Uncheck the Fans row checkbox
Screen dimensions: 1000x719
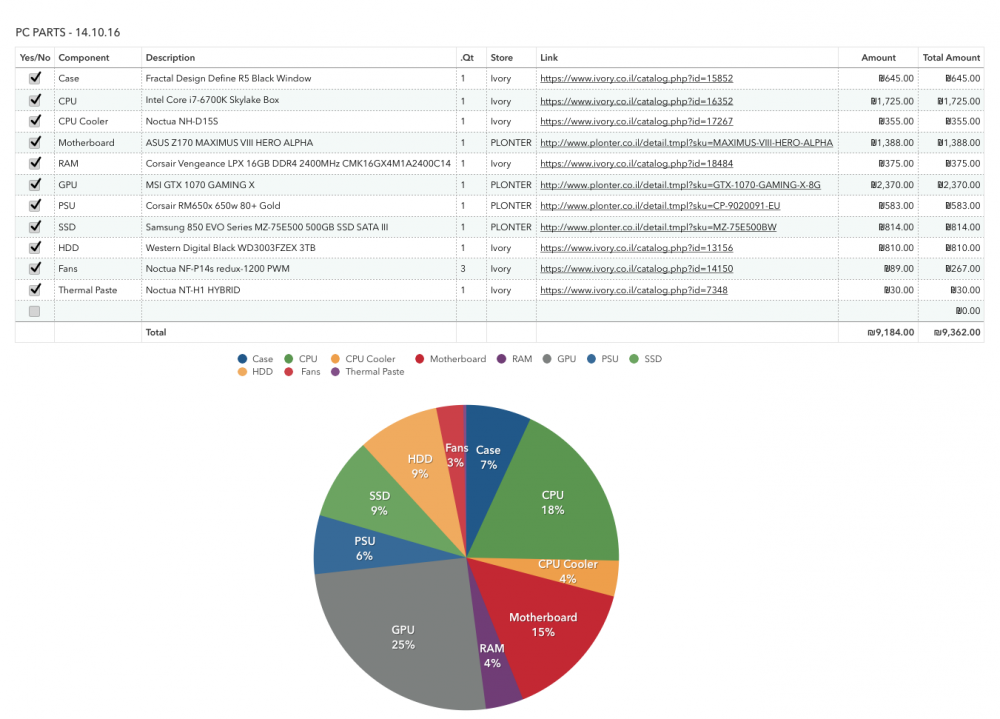35,268
